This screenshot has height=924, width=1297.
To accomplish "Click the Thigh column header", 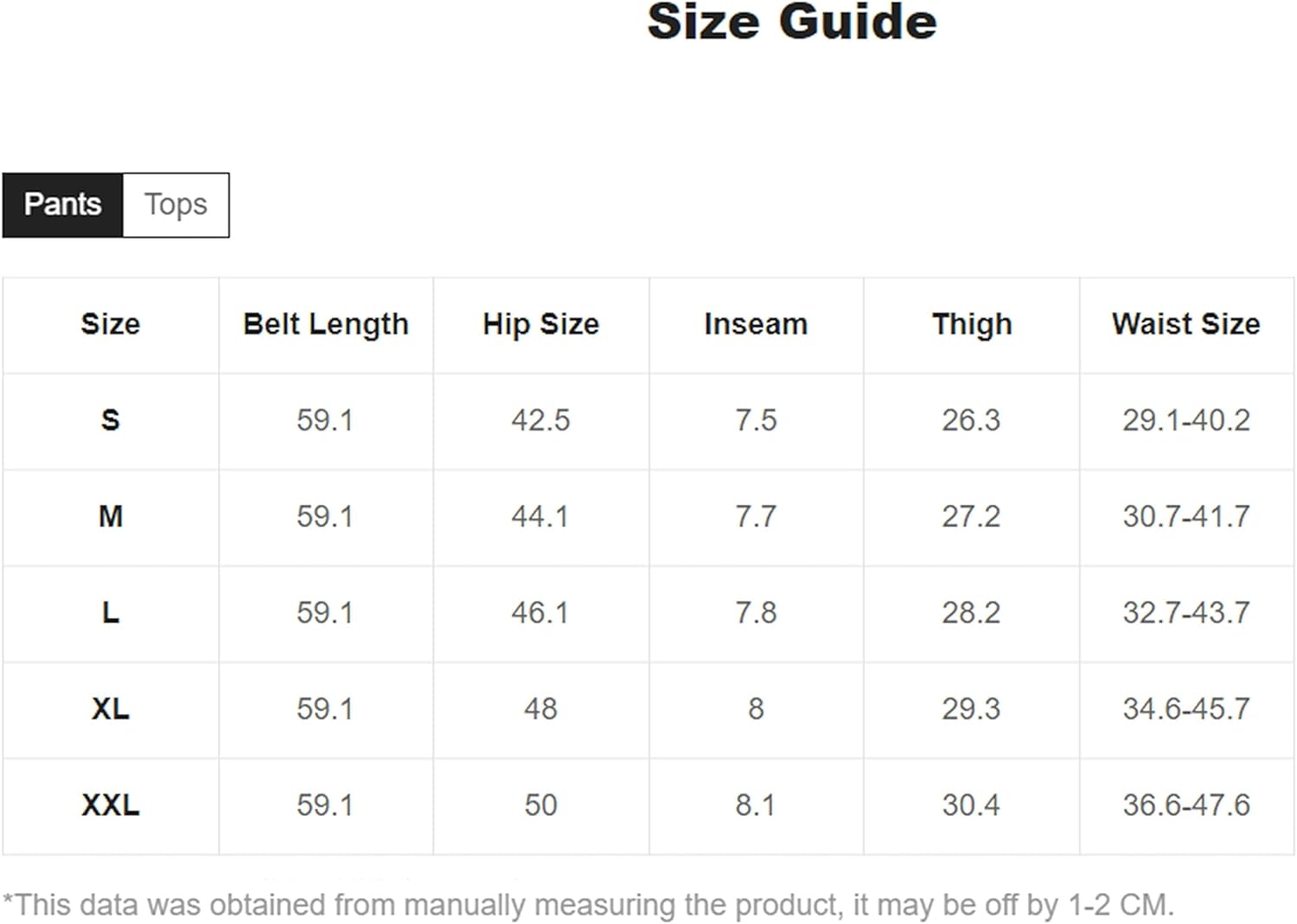I will point(971,324).
